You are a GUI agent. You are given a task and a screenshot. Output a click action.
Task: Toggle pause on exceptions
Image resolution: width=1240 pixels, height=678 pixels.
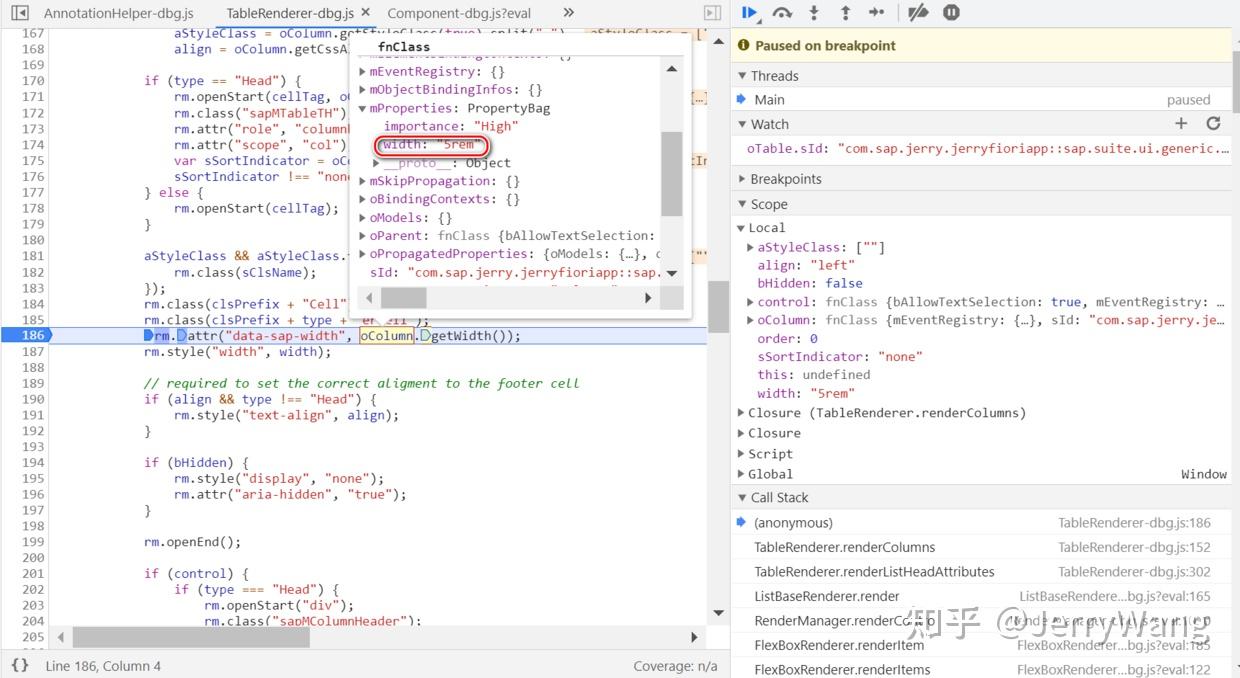pyautogui.click(x=951, y=13)
